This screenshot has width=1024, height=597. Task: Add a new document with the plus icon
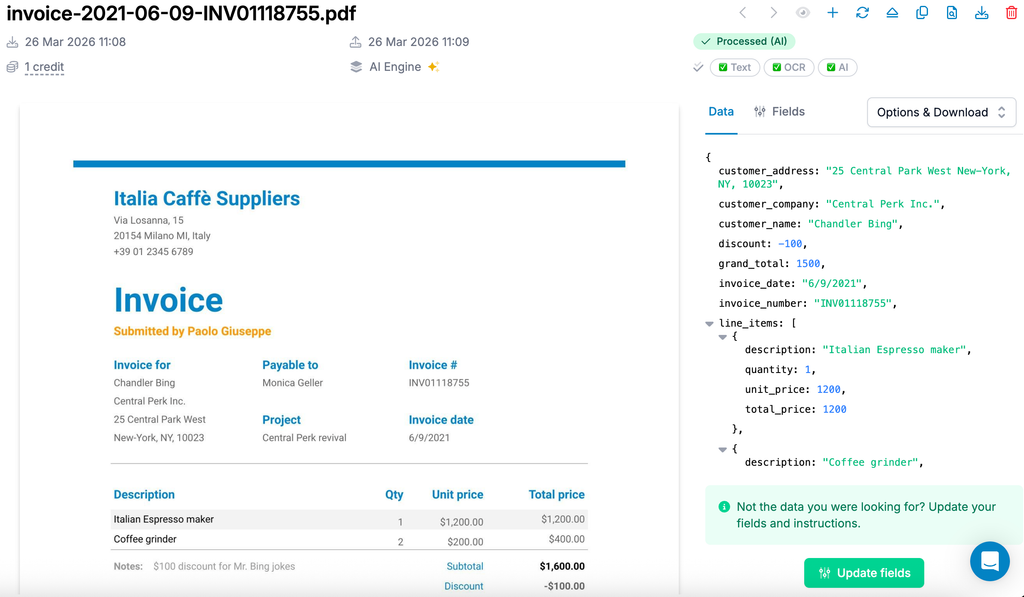pyautogui.click(x=833, y=13)
